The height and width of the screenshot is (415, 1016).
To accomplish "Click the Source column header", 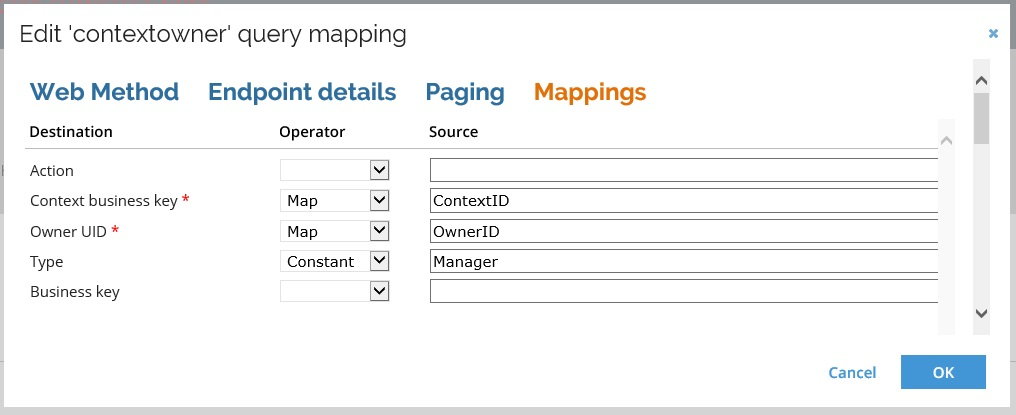I will coord(454,132).
